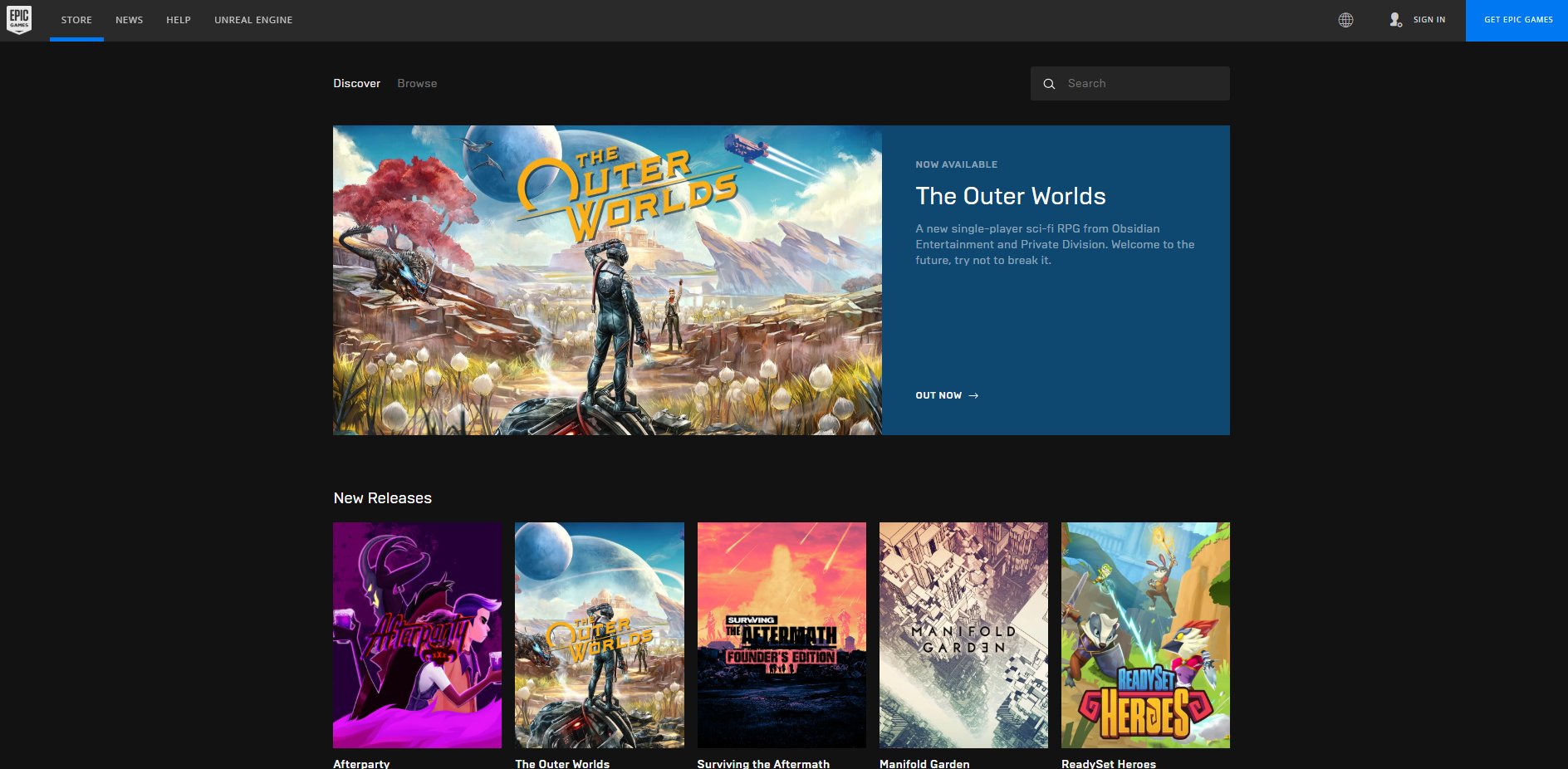1568x769 pixels.
Task: Open the Store tab
Action: [x=76, y=20]
